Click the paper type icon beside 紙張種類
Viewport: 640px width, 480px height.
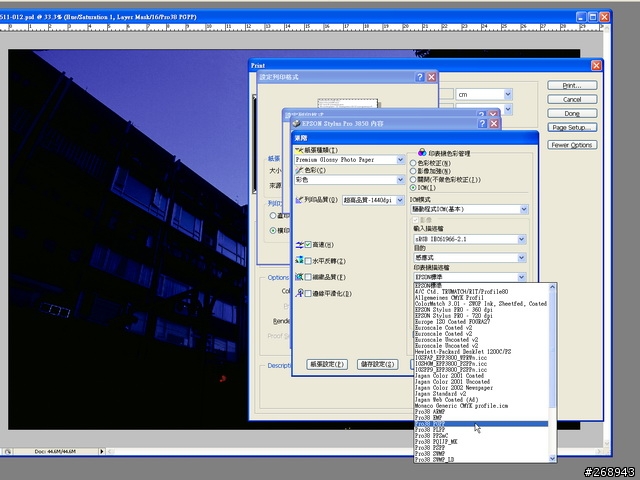coord(299,150)
